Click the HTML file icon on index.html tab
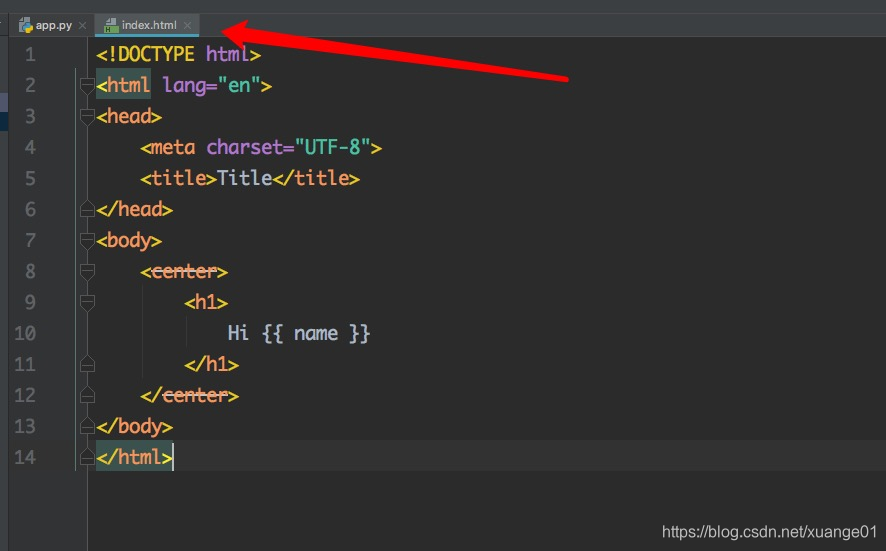 pos(111,25)
